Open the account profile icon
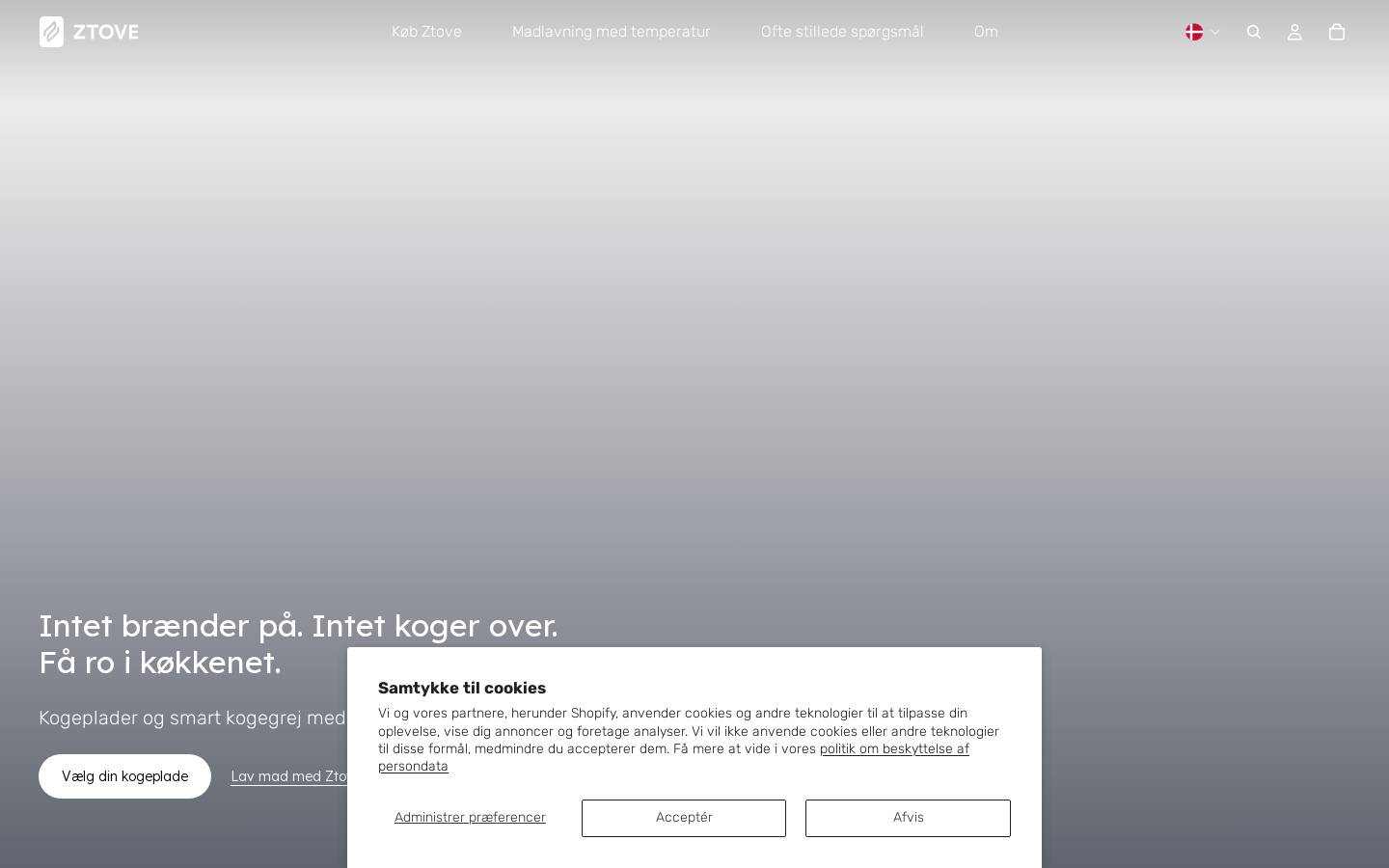This screenshot has width=1389, height=868. point(1294,32)
